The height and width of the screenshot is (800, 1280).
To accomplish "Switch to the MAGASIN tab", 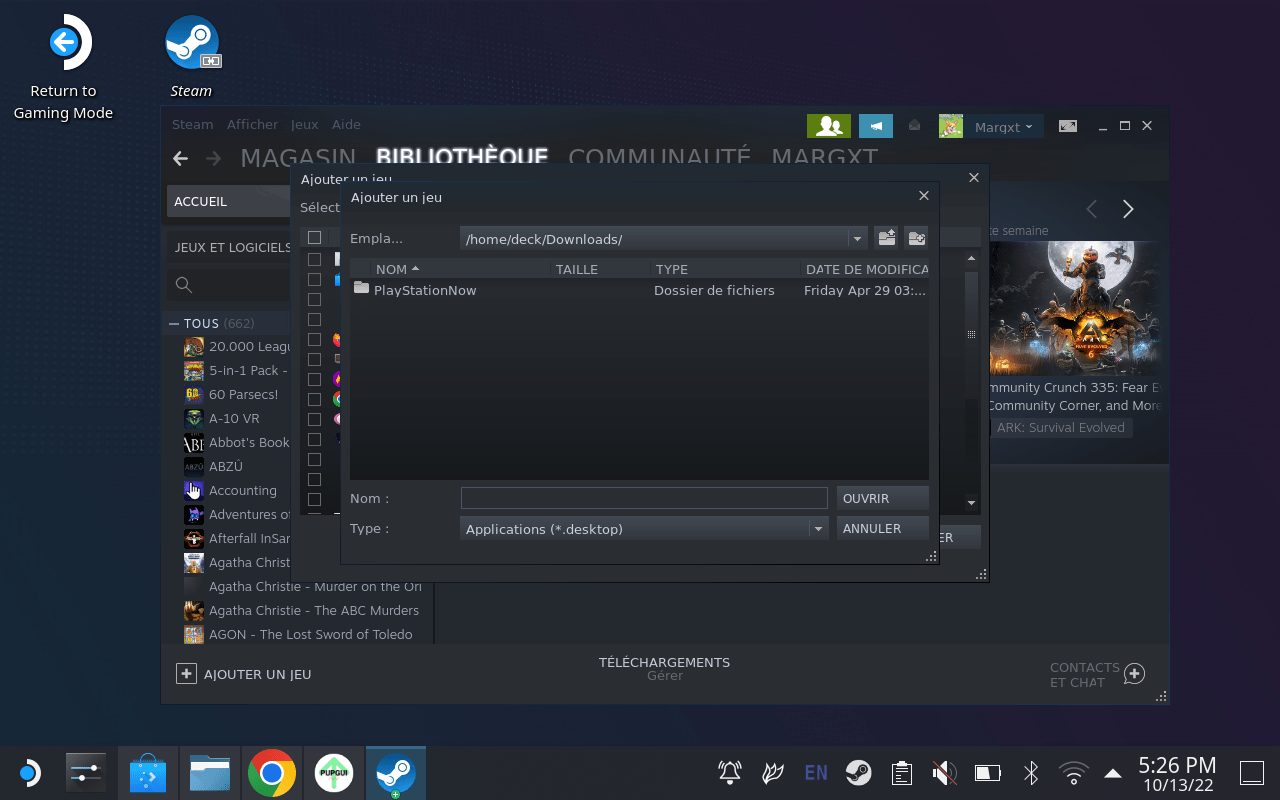I will click(x=298, y=157).
